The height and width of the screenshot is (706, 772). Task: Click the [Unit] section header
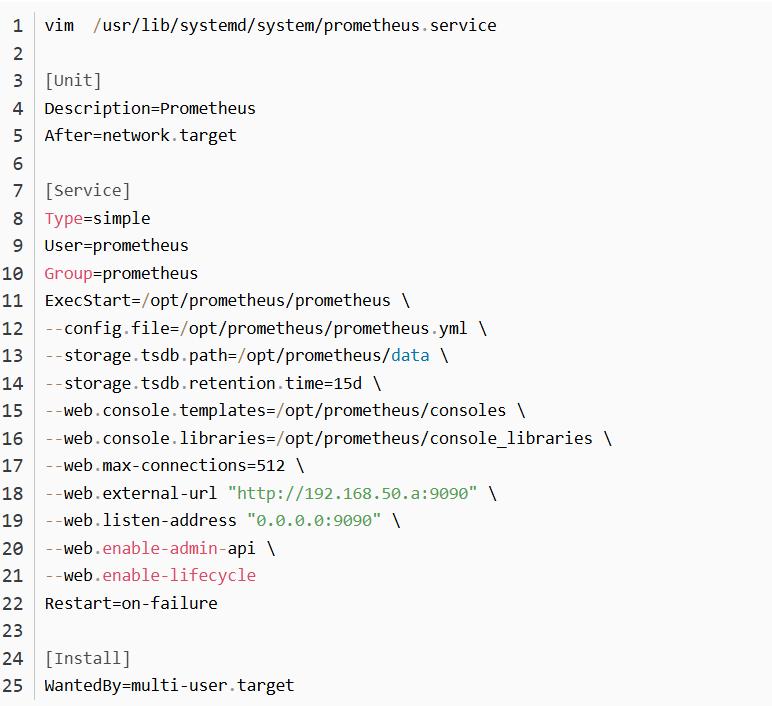73,81
